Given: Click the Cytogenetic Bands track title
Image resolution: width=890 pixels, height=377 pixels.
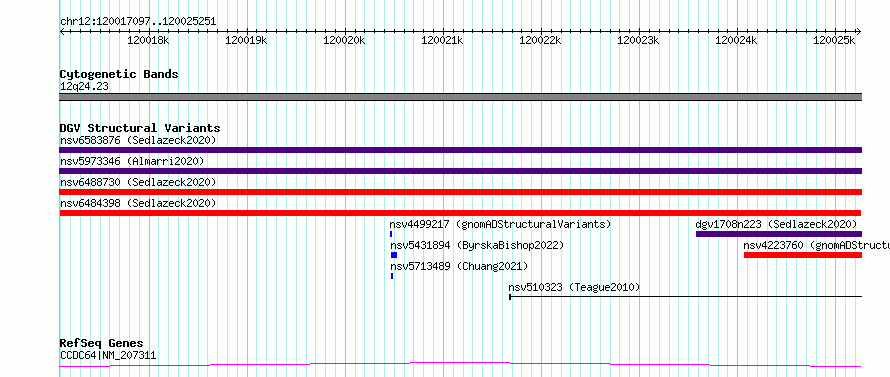Looking at the screenshot, I should [x=119, y=74].
